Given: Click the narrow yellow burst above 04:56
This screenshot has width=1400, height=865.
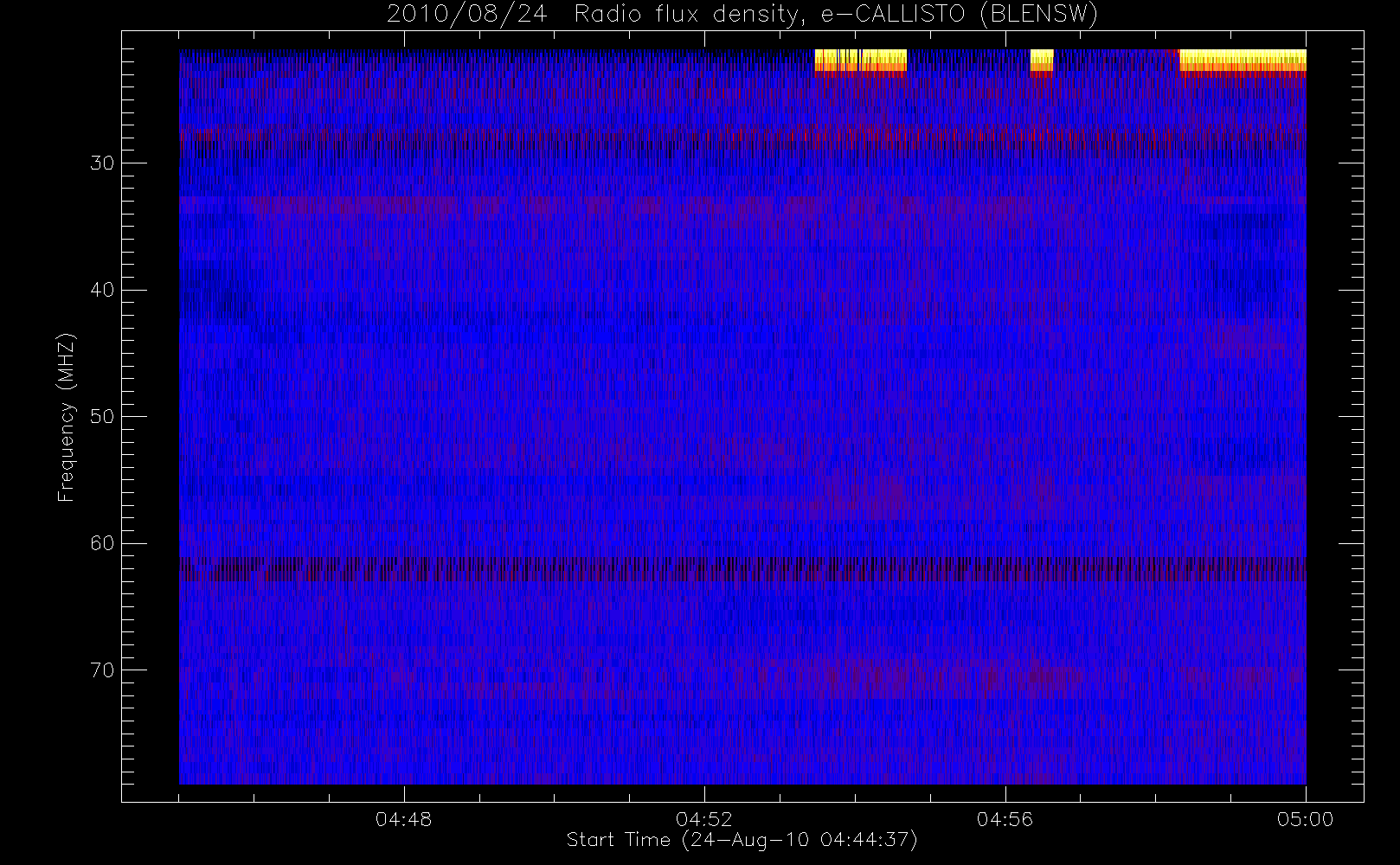Looking at the screenshot, I should pos(1042,63).
